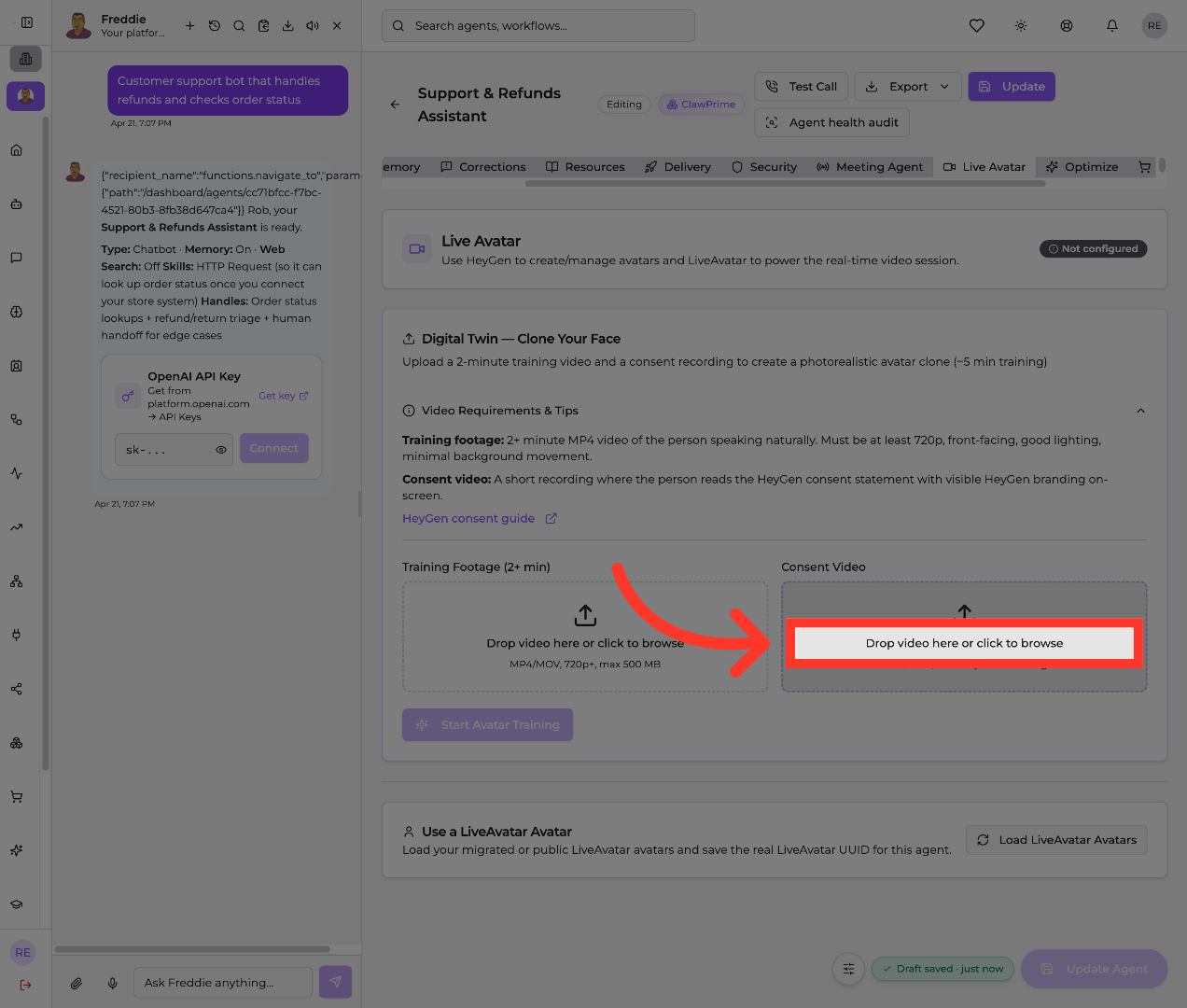This screenshot has width=1187, height=1008.
Task: Click Load LiveAvatar Avatars button
Action: click(1056, 840)
